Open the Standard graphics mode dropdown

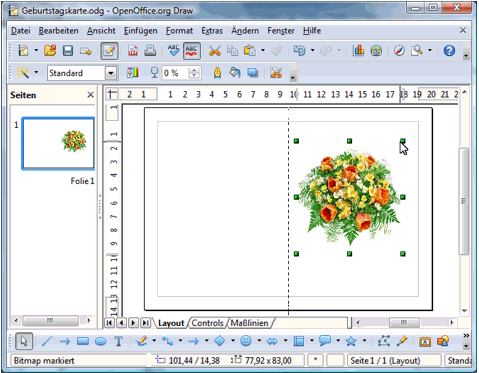click(111, 73)
